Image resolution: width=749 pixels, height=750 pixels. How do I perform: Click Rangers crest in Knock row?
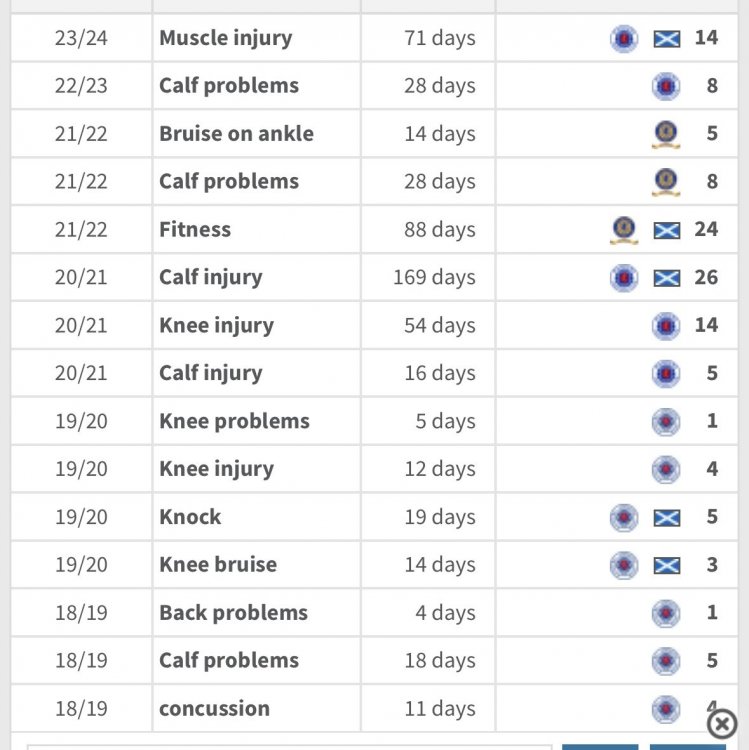[x=624, y=517]
